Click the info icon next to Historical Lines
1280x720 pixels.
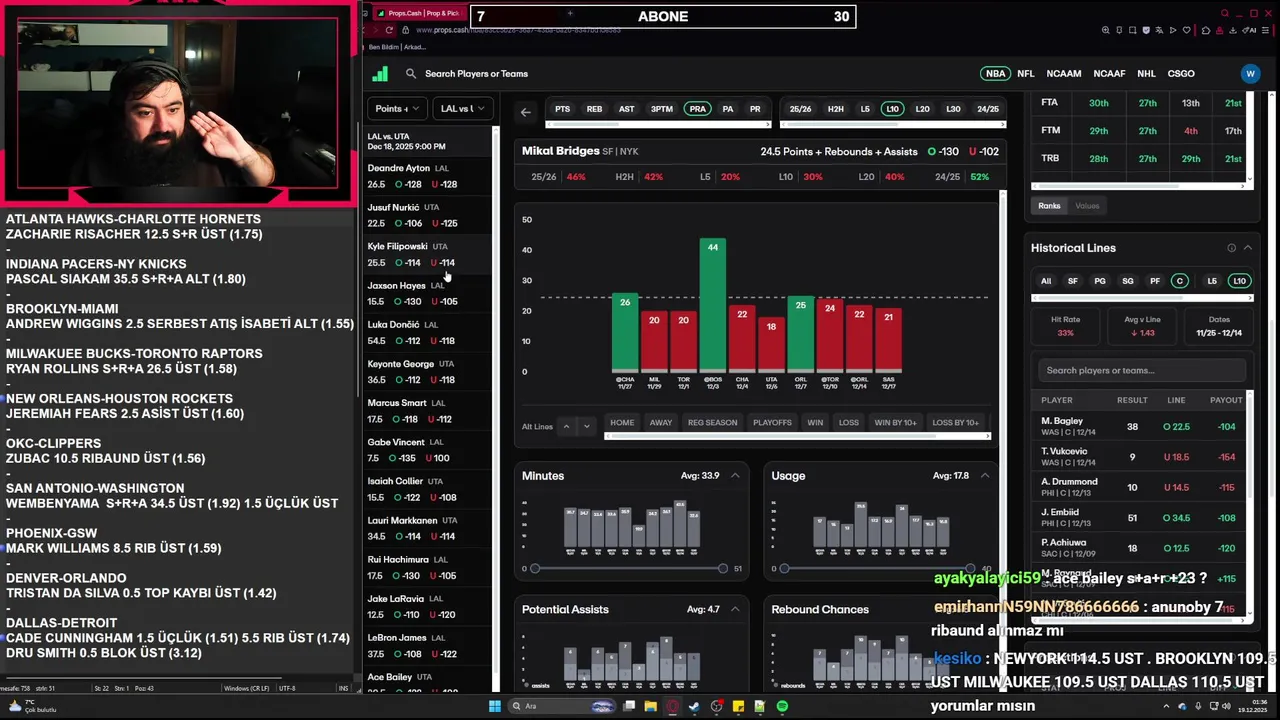click(1232, 248)
